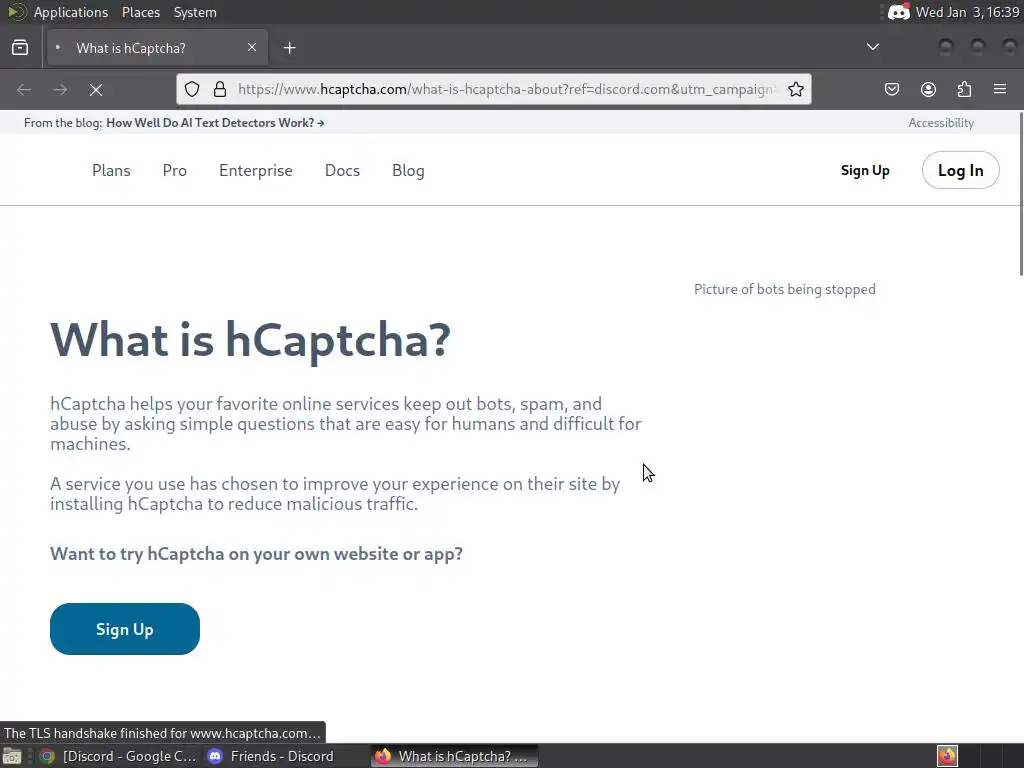Bookmark this page with the star icon
The image size is (1024, 768).
click(x=795, y=89)
